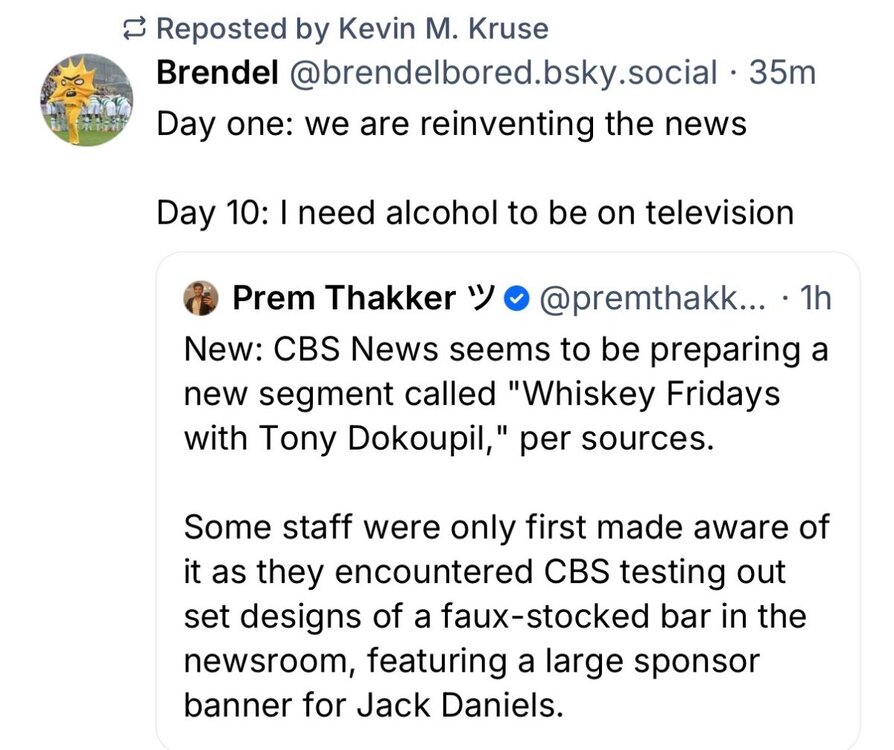Click the blue verified checkmark badge
The height and width of the screenshot is (750, 894).
(x=516, y=298)
